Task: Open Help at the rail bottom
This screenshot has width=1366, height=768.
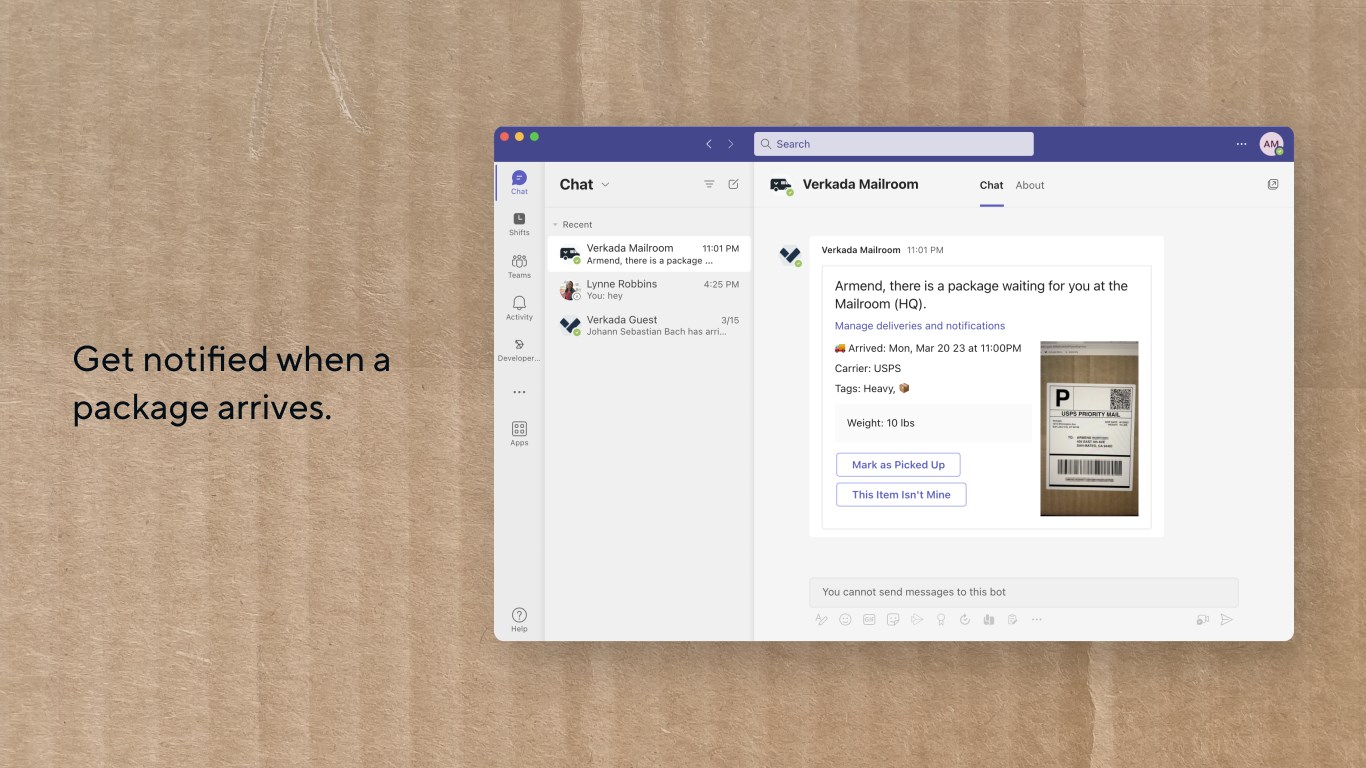Action: [519, 620]
